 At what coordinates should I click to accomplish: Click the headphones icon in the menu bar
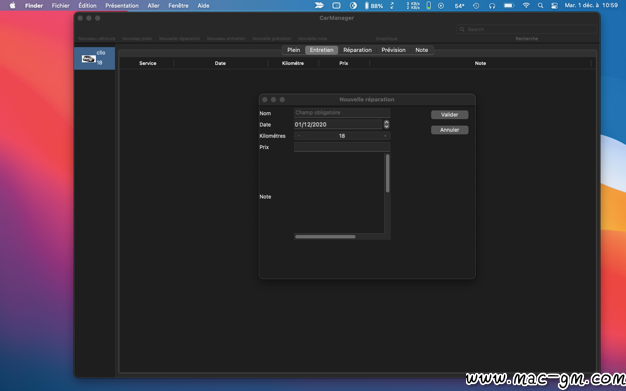[x=492, y=6]
